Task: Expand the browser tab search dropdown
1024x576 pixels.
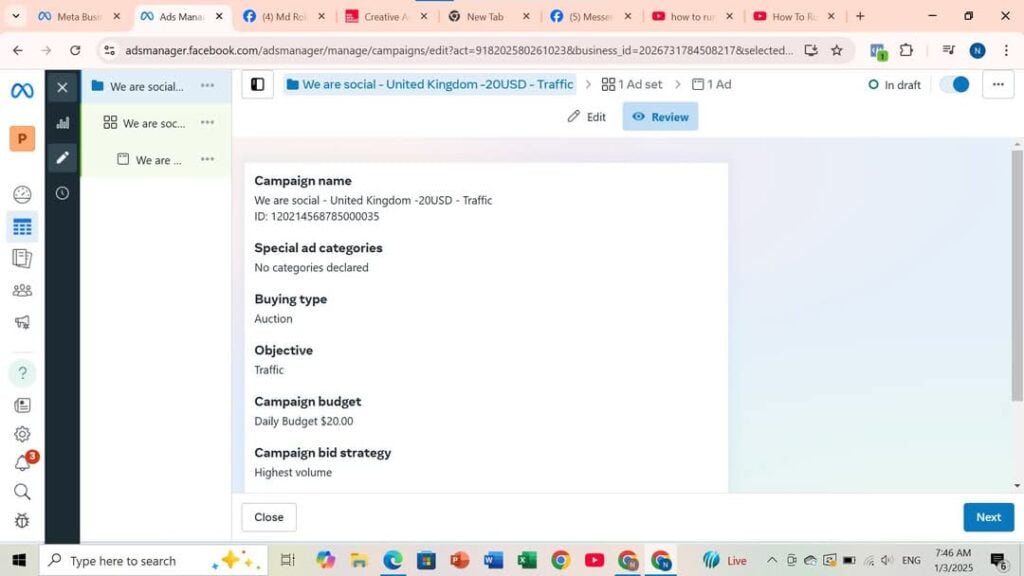Action: click(x=16, y=16)
